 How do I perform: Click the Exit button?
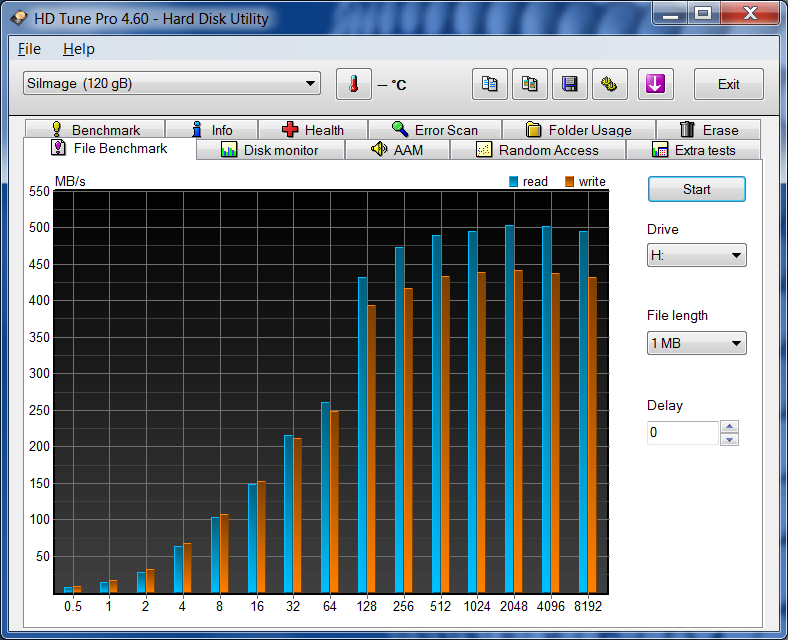(x=728, y=84)
